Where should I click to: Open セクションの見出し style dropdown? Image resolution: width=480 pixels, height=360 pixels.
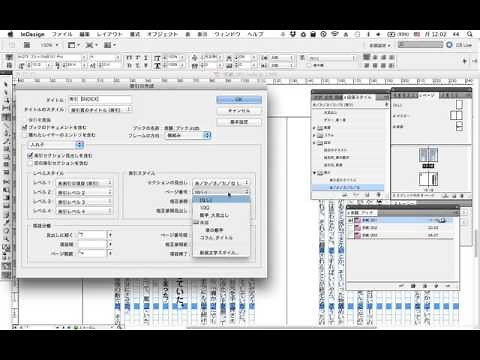[221, 183]
